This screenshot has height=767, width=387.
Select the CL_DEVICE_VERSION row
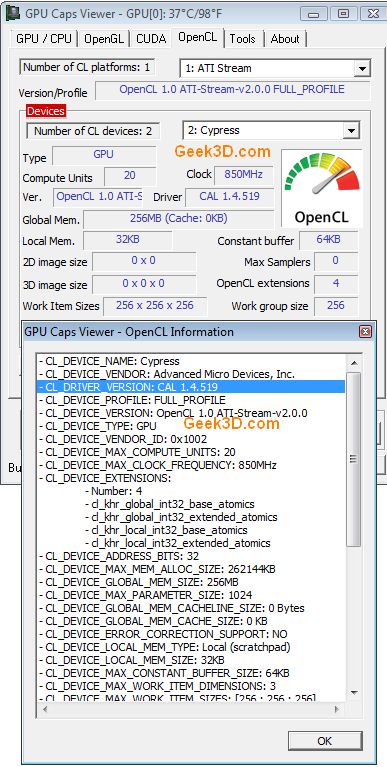[x=191, y=413]
